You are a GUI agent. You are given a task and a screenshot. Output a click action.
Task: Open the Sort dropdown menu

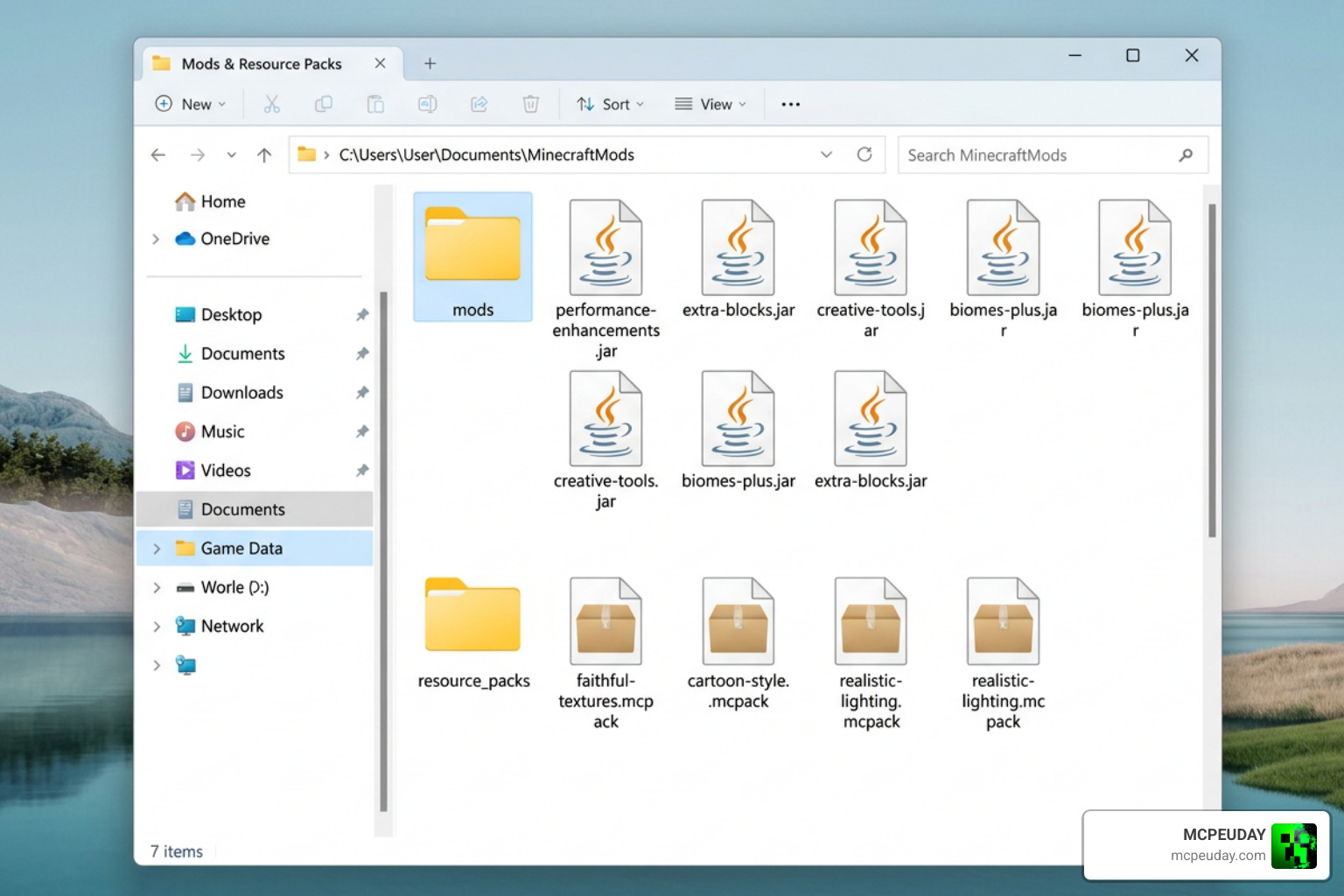611,104
